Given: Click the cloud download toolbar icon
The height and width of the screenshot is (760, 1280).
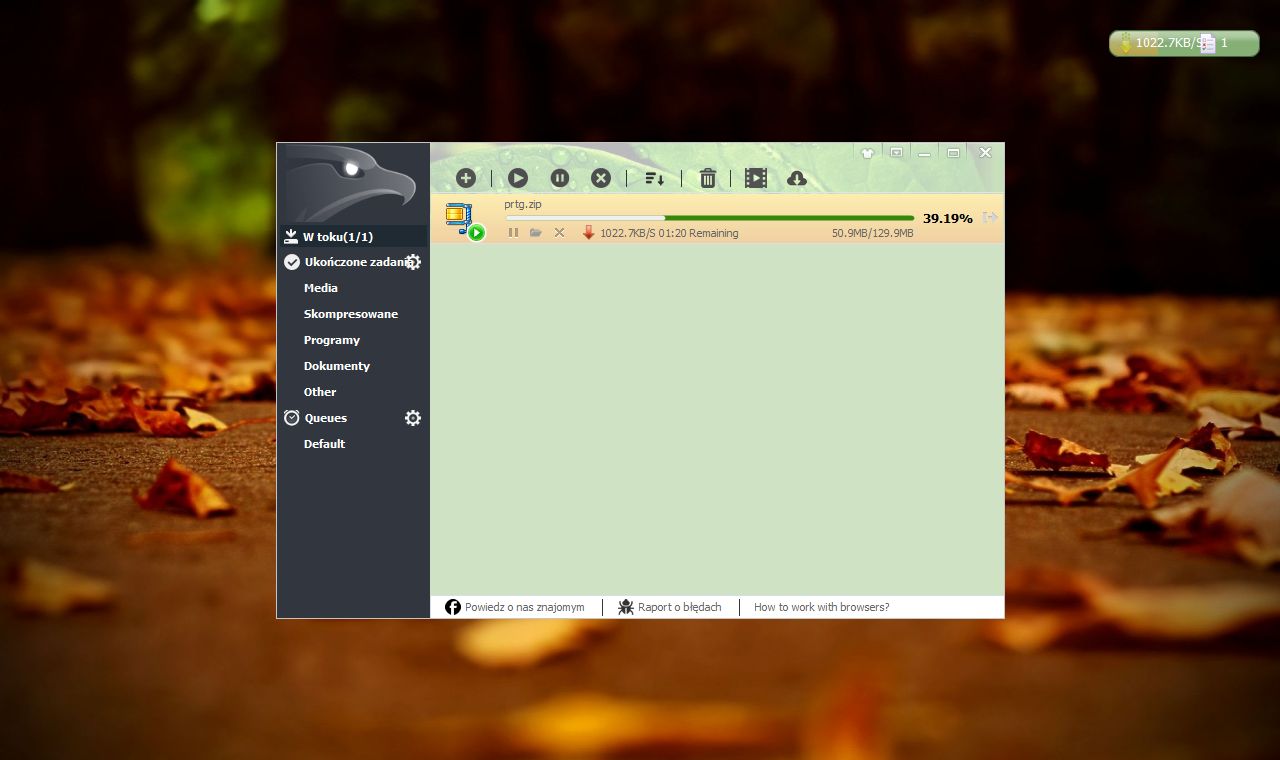Looking at the screenshot, I should [797, 178].
